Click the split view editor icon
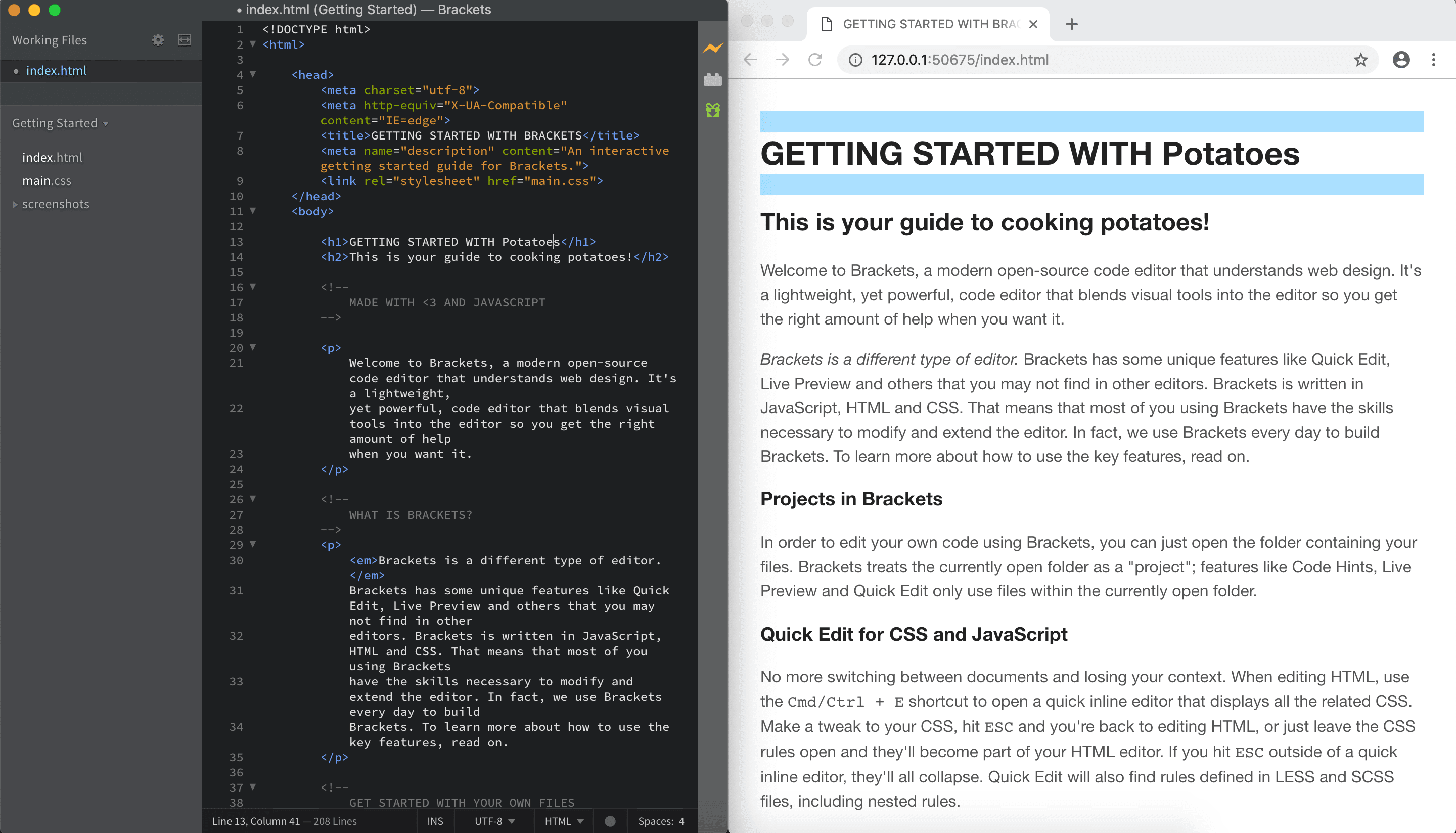1456x833 pixels. (184, 40)
